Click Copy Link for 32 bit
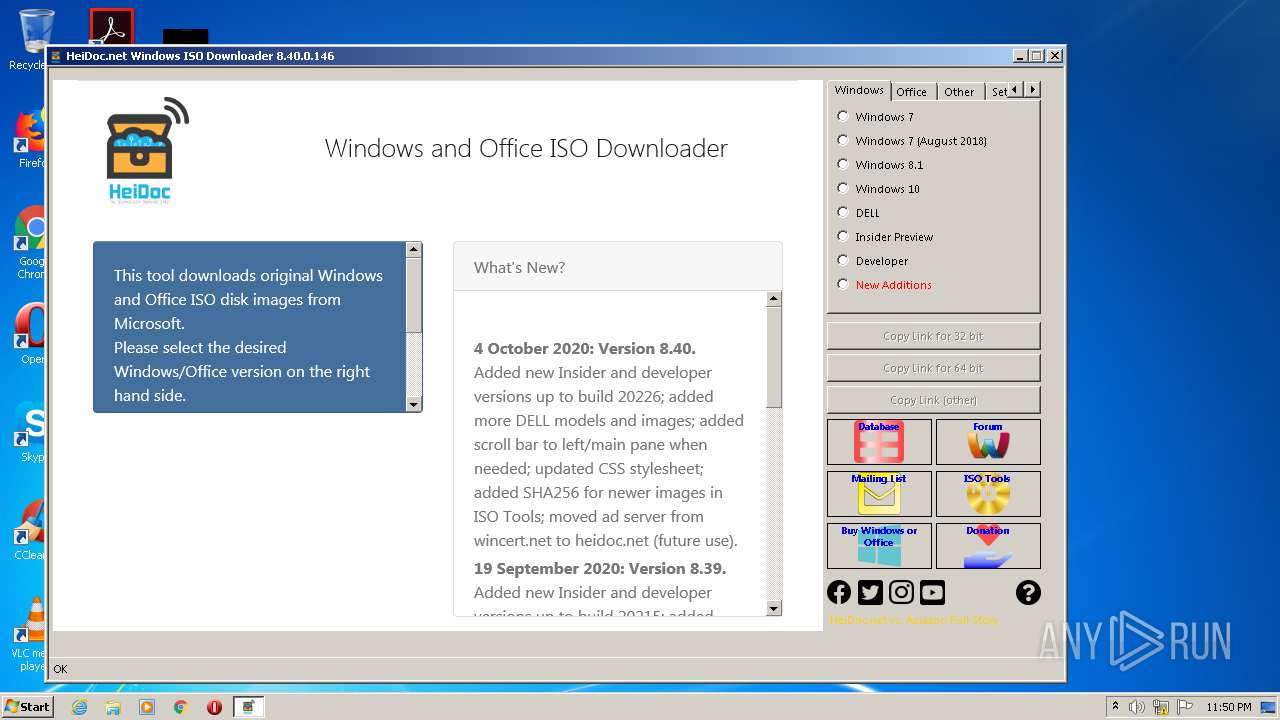The width and height of the screenshot is (1280, 720). point(933,336)
